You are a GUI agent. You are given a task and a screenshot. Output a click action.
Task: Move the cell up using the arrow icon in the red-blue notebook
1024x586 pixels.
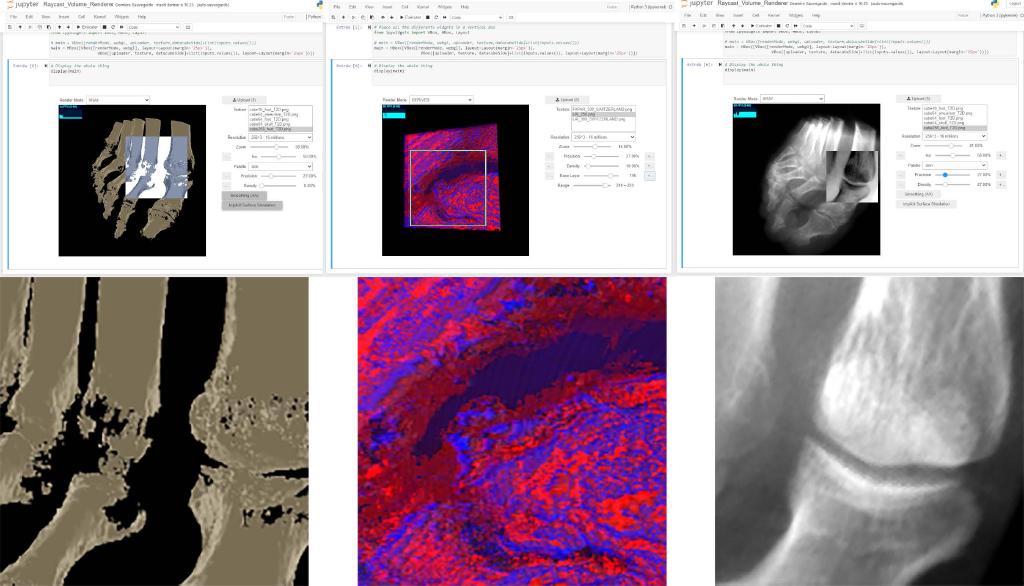coord(382,17)
